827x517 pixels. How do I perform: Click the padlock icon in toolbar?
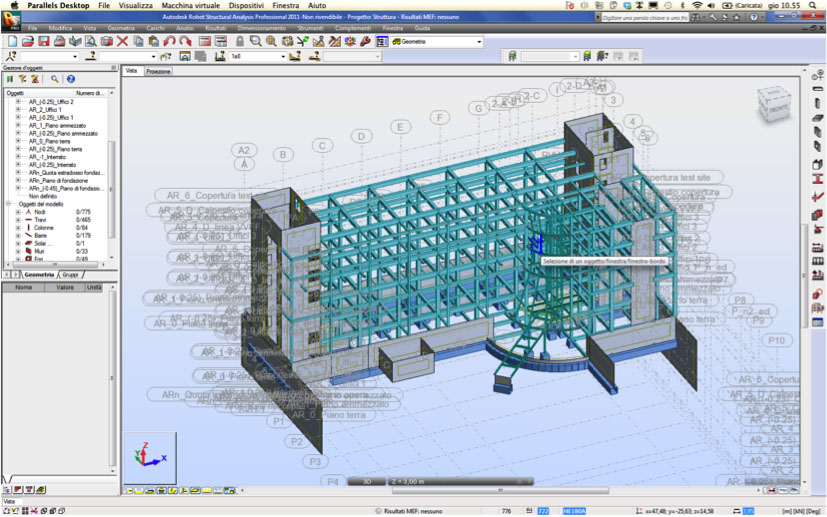tap(240, 41)
